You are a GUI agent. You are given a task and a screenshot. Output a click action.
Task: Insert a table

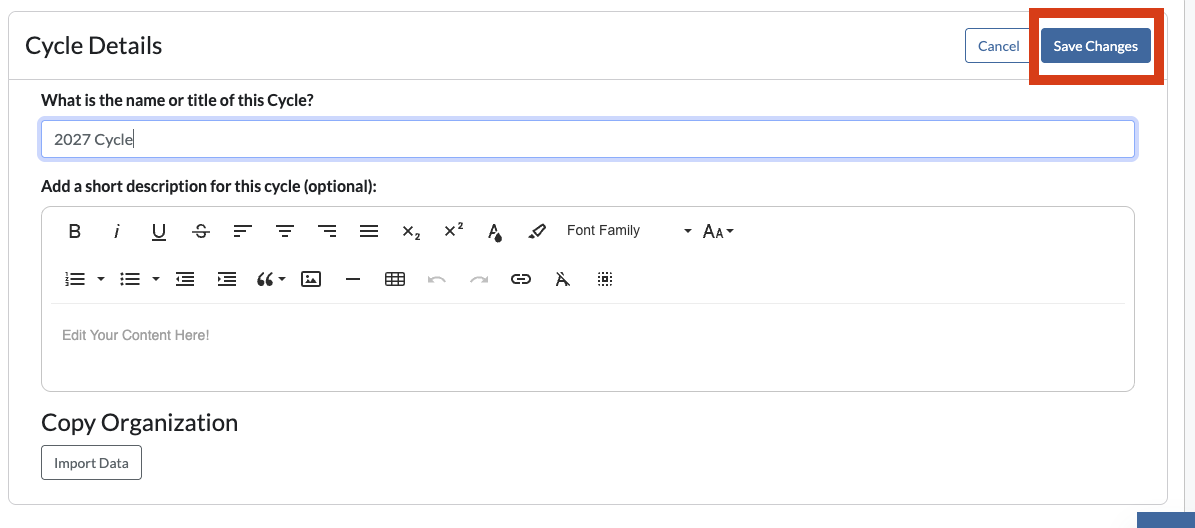tap(395, 280)
